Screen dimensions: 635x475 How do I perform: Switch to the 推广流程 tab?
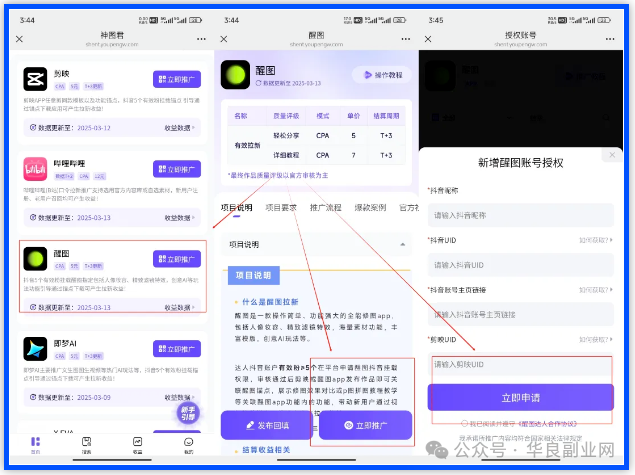click(324, 207)
